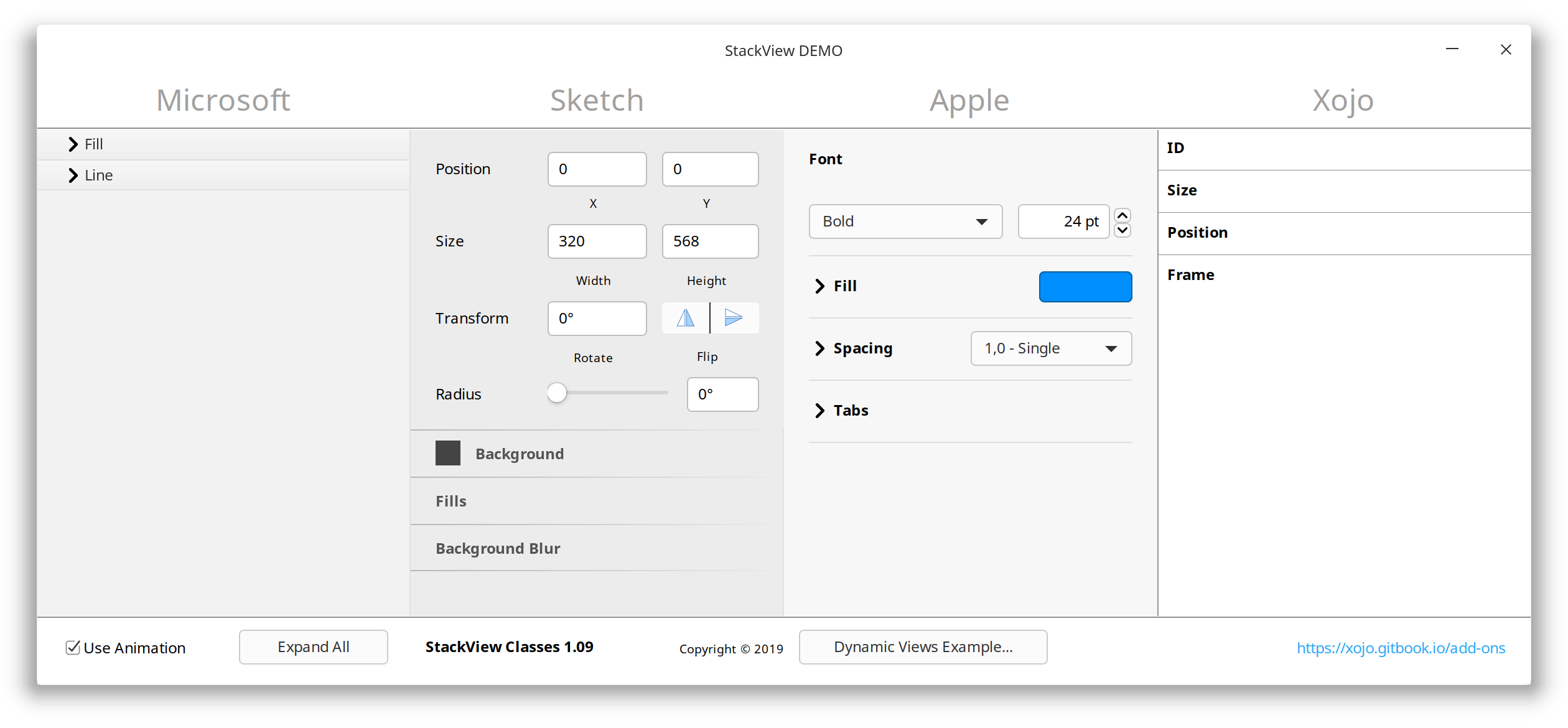Screen dimensions: 1568x728
Task: Open the xojo.gitbook.io add-ons link
Action: tap(1401, 648)
